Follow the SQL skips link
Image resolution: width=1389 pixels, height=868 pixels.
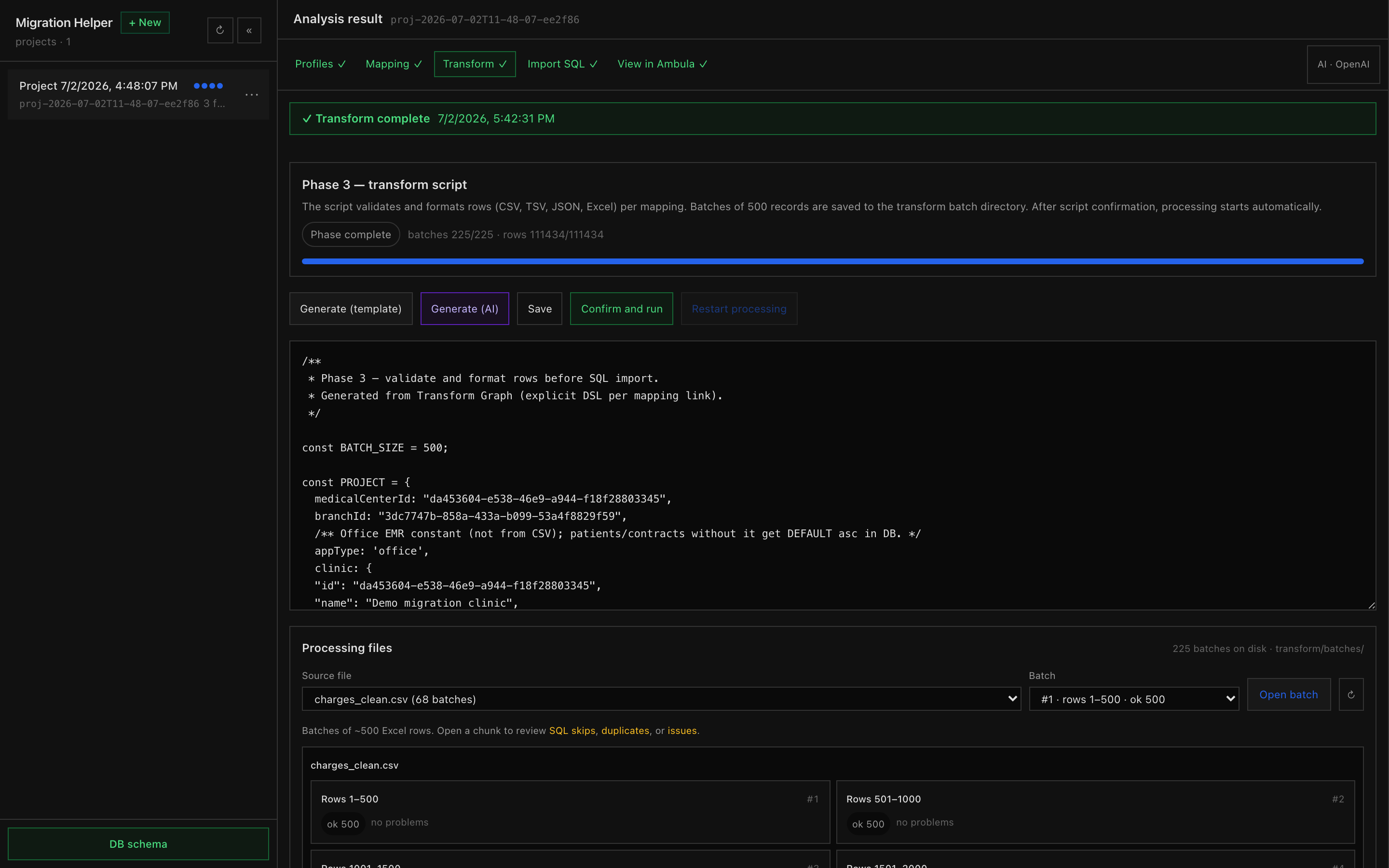coord(572,731)
